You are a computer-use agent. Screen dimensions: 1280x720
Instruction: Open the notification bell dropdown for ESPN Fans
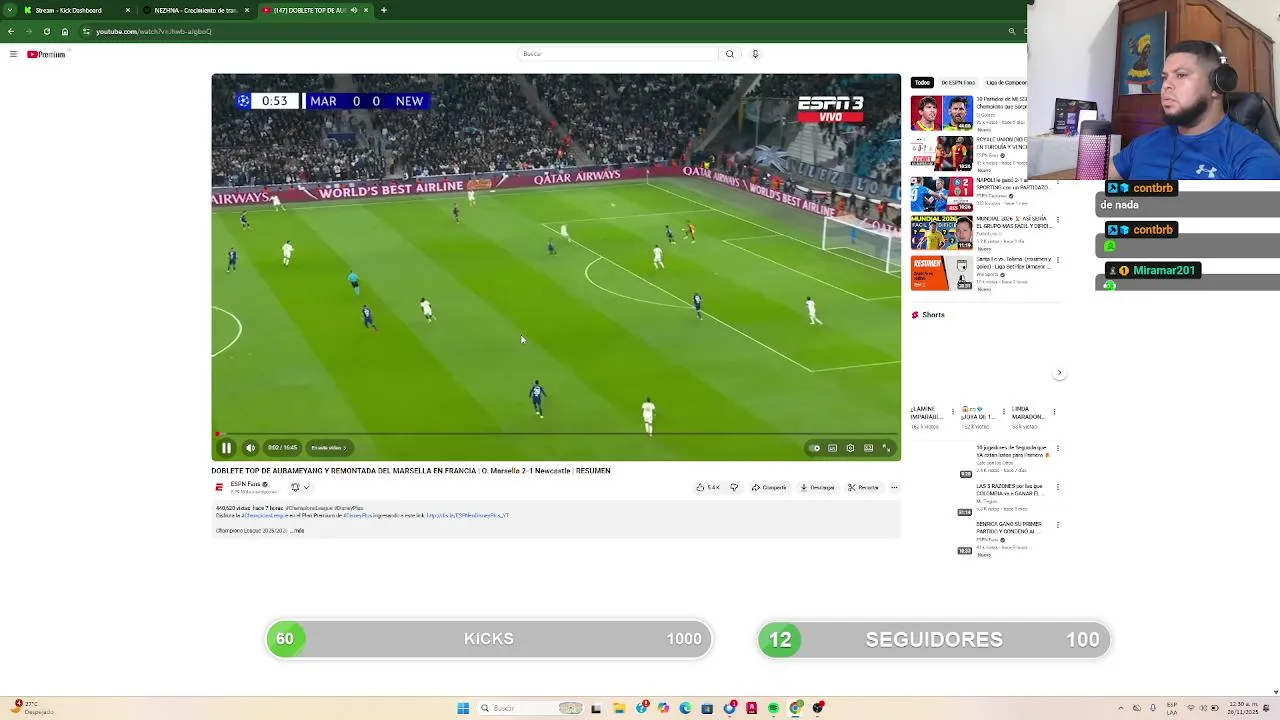(300, 487)
